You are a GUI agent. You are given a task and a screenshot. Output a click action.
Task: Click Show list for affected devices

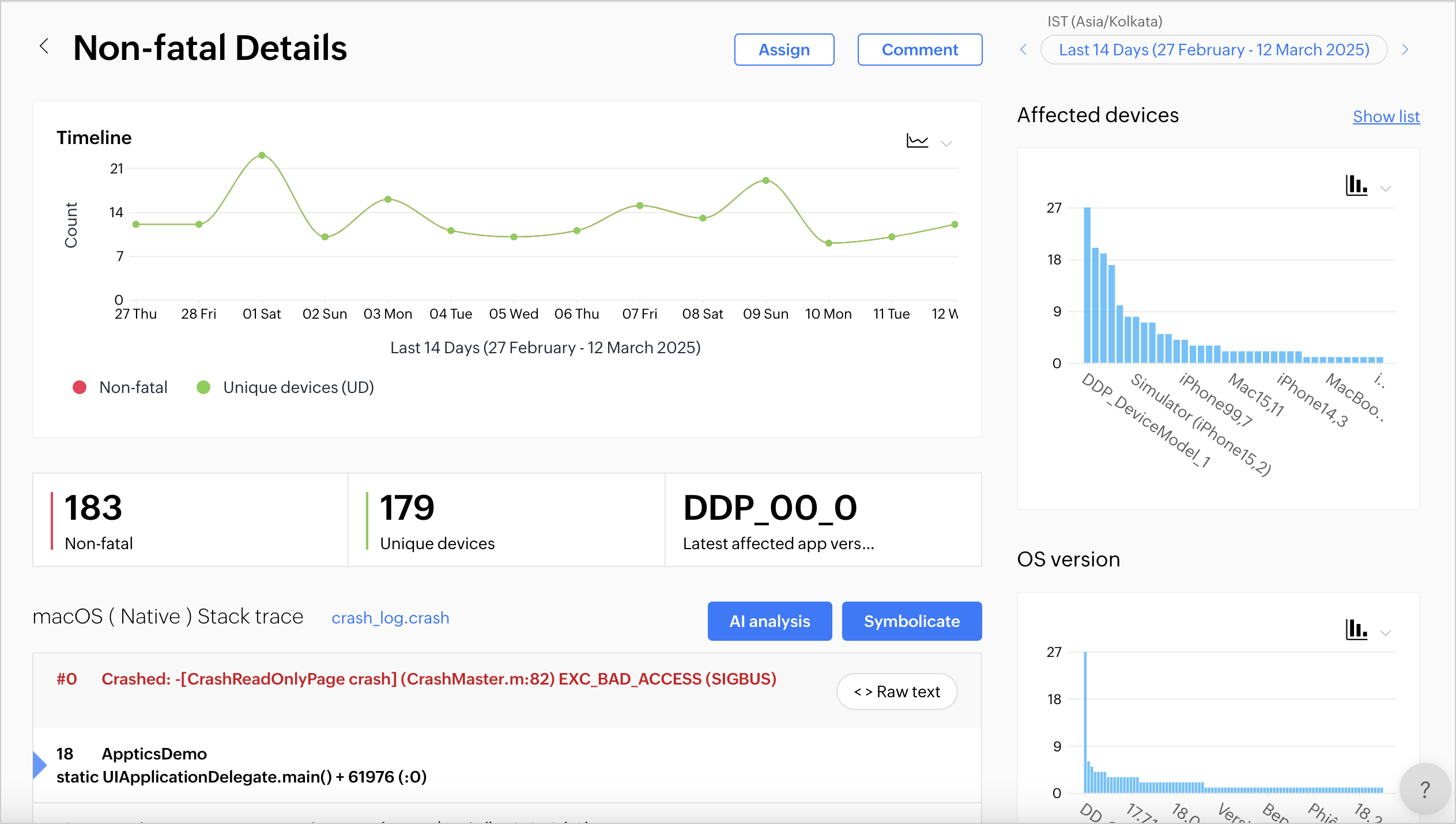tap(1386, 116)
